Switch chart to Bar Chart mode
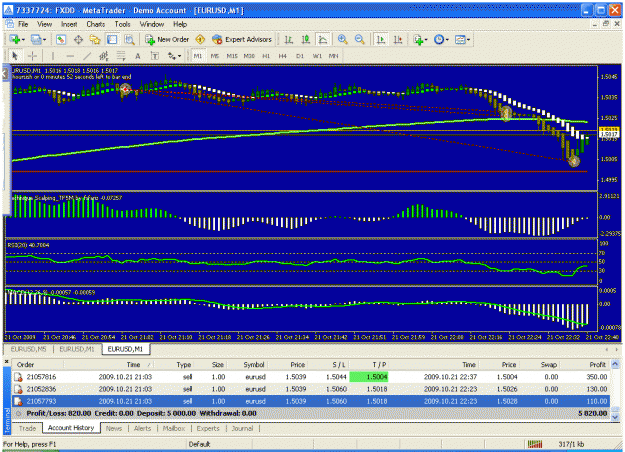Screen dimensions: 625x452 pos(289,39)
